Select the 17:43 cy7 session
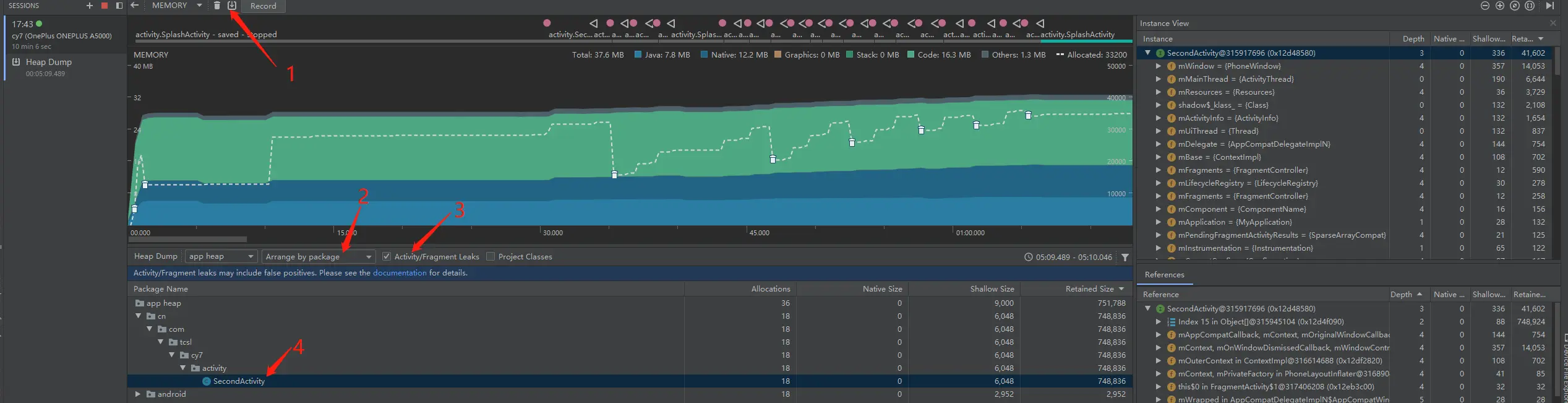 66,35
